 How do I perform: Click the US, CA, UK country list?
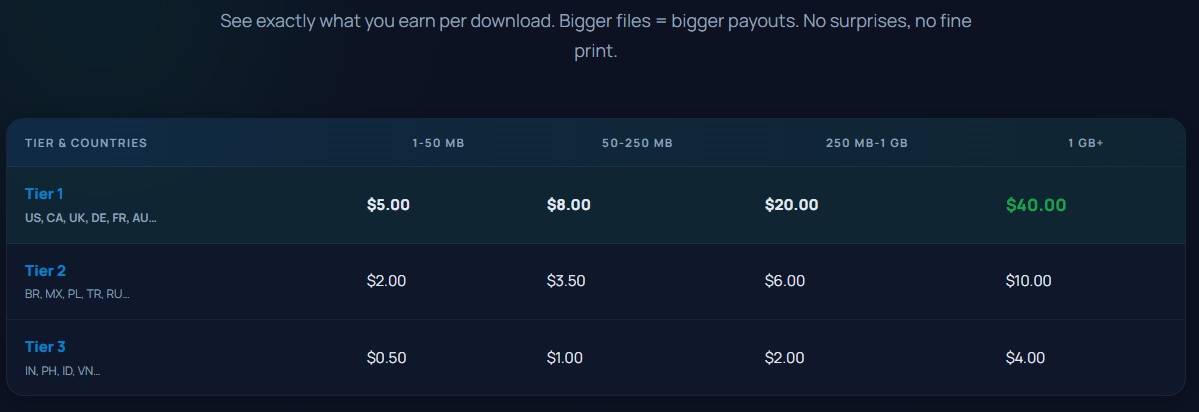[91, 218]
